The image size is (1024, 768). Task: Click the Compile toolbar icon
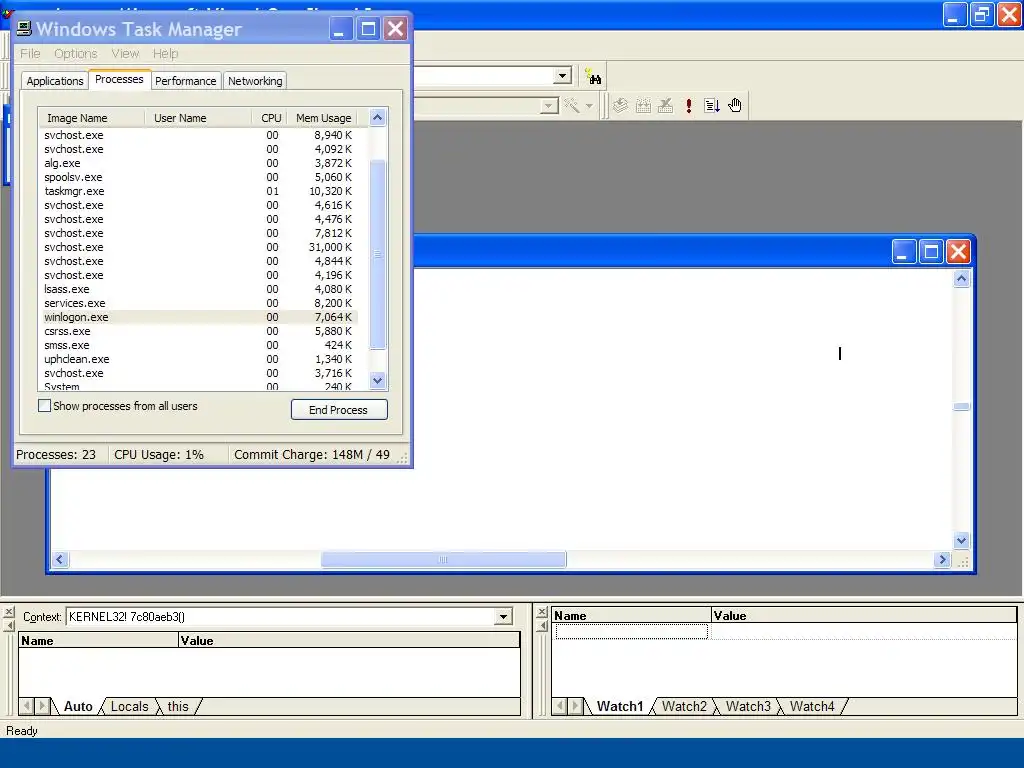620,105
